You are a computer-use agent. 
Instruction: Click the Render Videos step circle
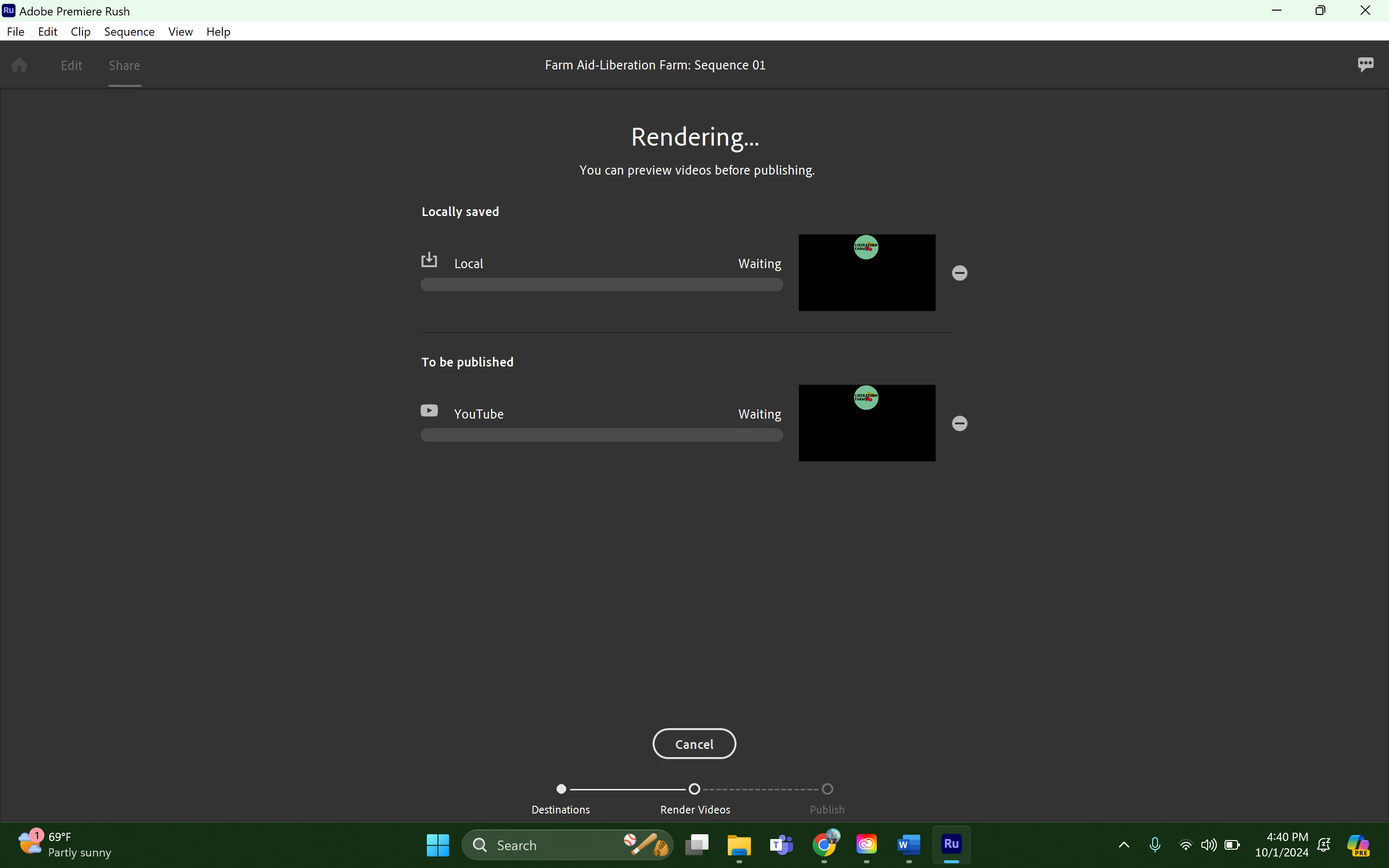click(x=694, y=789)
